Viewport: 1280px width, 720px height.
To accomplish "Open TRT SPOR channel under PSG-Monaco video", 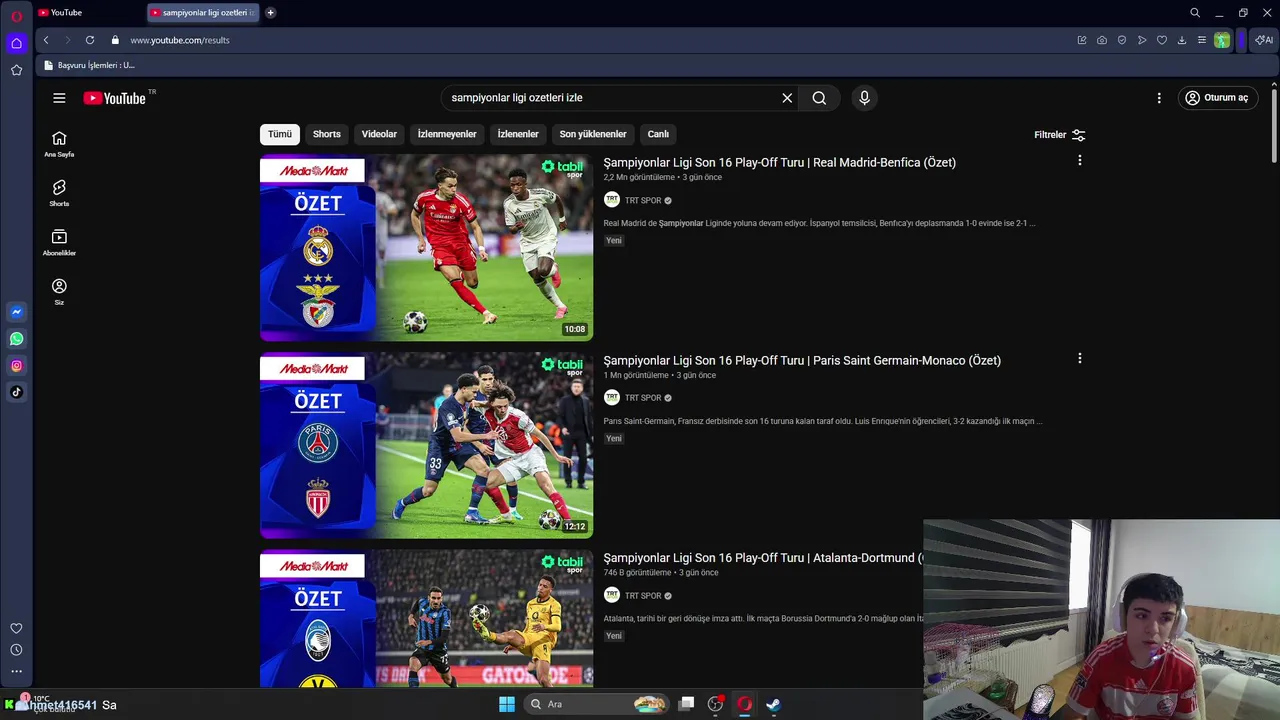I will coord(643,398).
